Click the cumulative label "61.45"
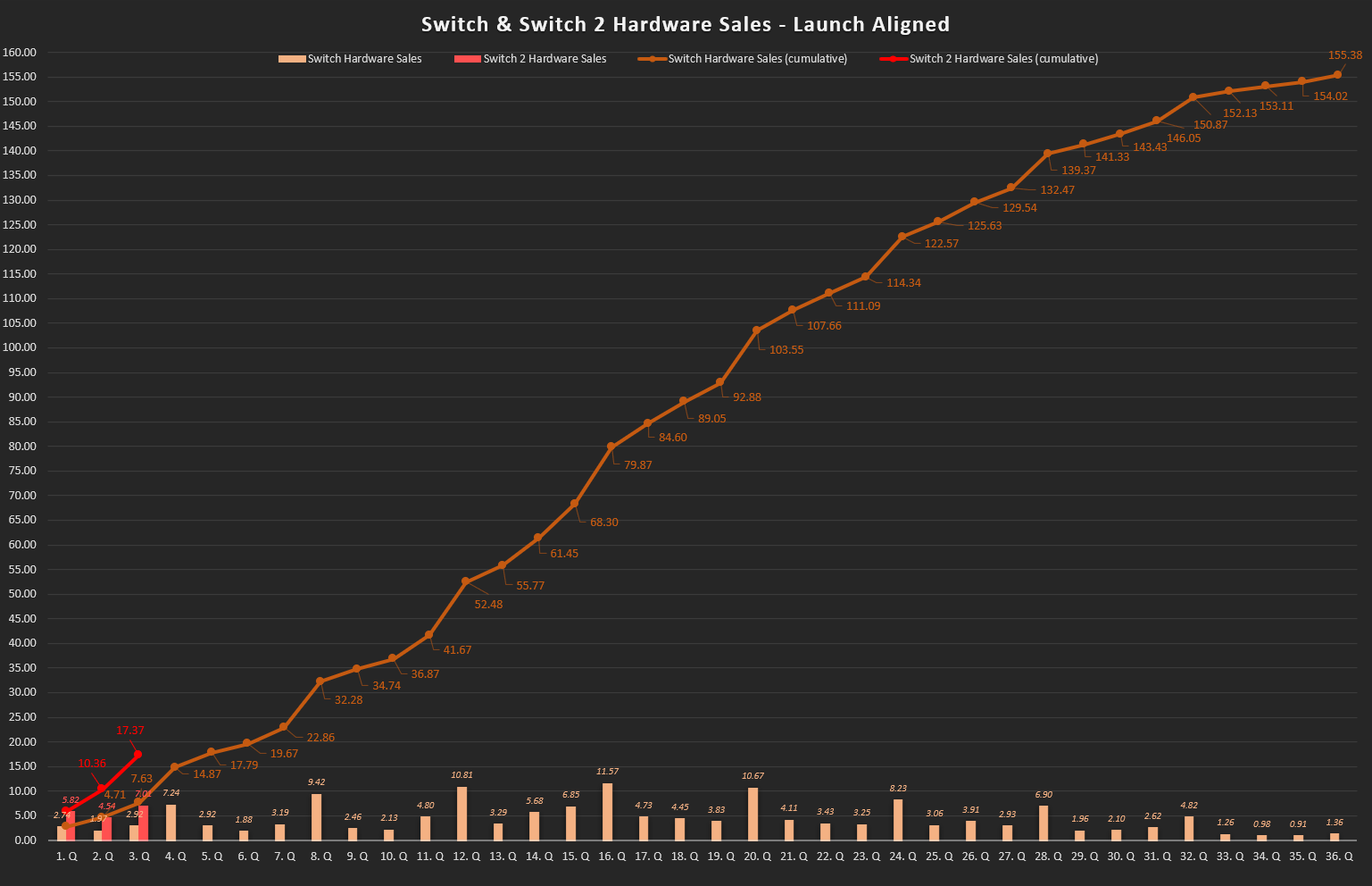This screenshot has height=886, width=1372. [564, 554]
